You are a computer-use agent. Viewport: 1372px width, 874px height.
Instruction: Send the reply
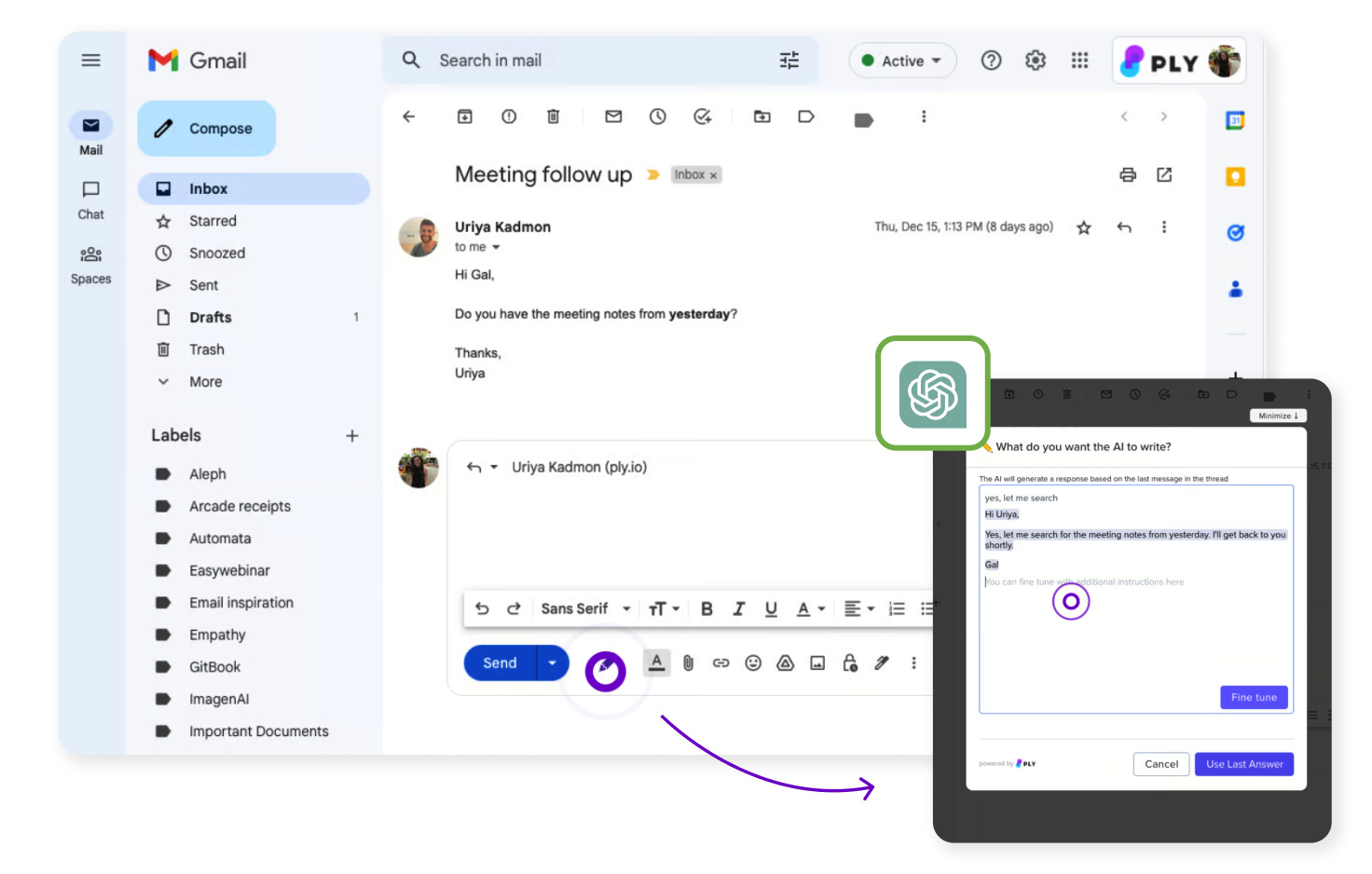coord(500,663)
